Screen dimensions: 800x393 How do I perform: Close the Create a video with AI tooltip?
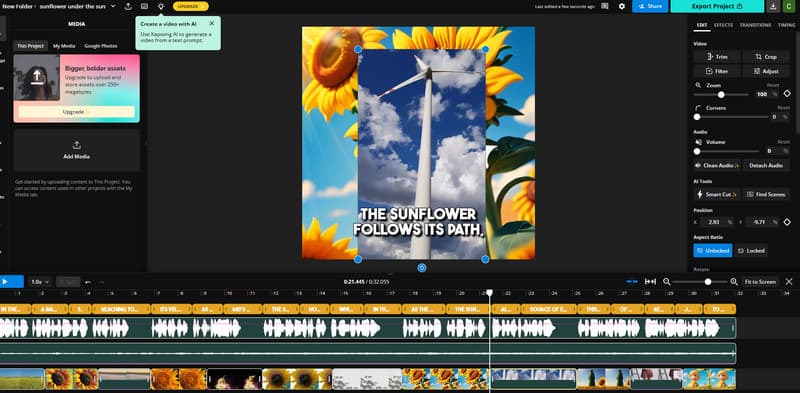pos(212,23)
